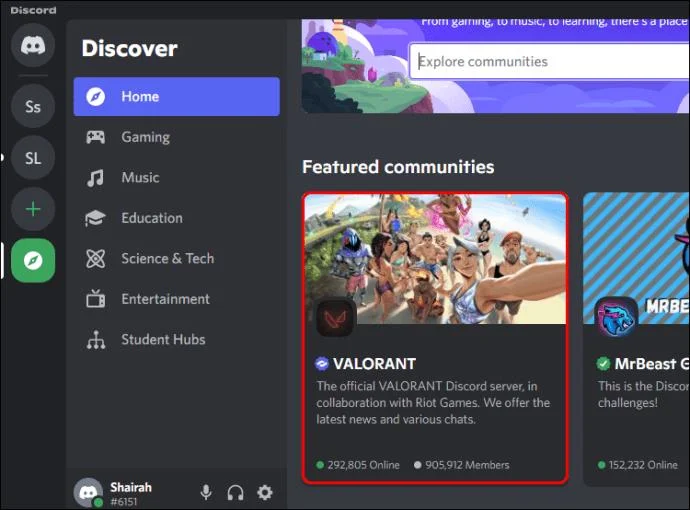690x510 pixels.
Task: Click the MrBeast server logo icon
Action: (616, 317)
